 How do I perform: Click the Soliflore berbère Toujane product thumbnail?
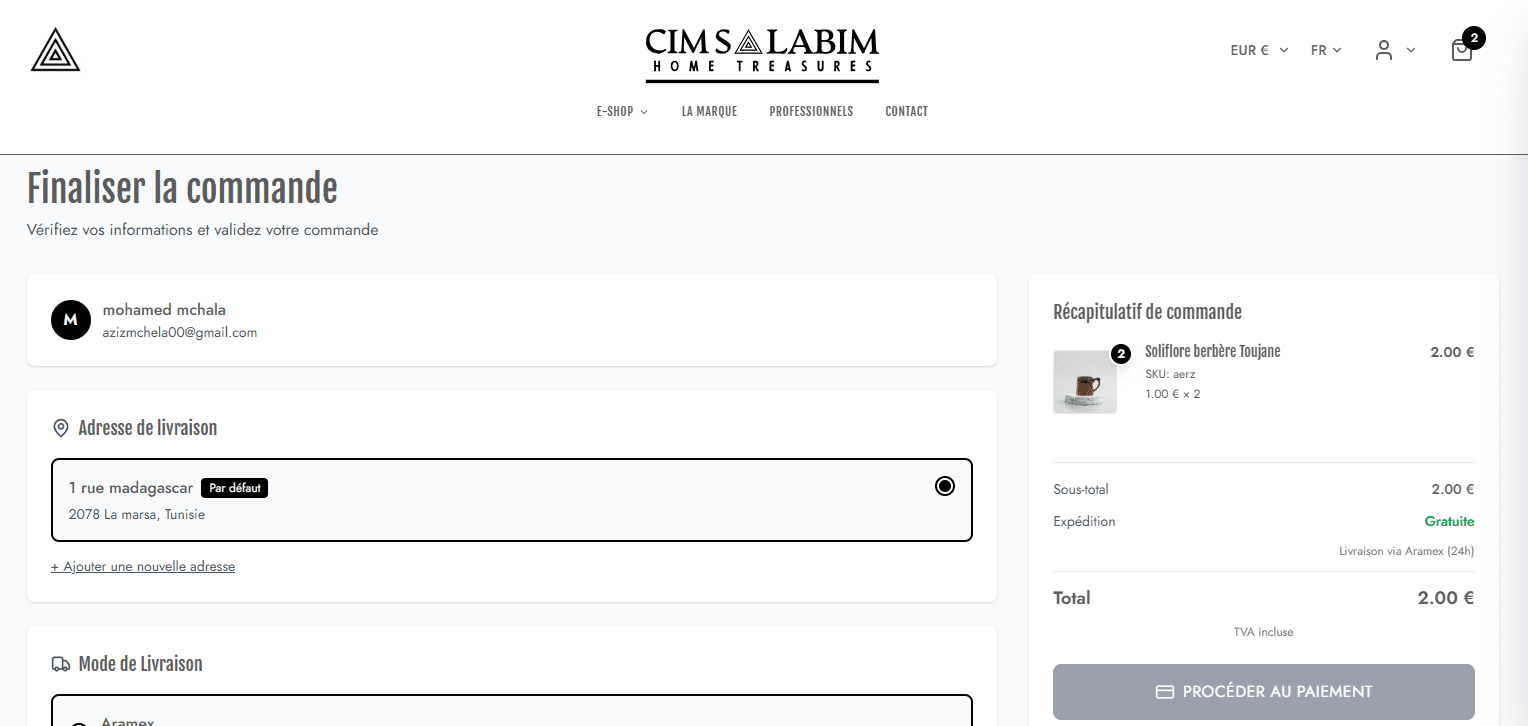1085,382
